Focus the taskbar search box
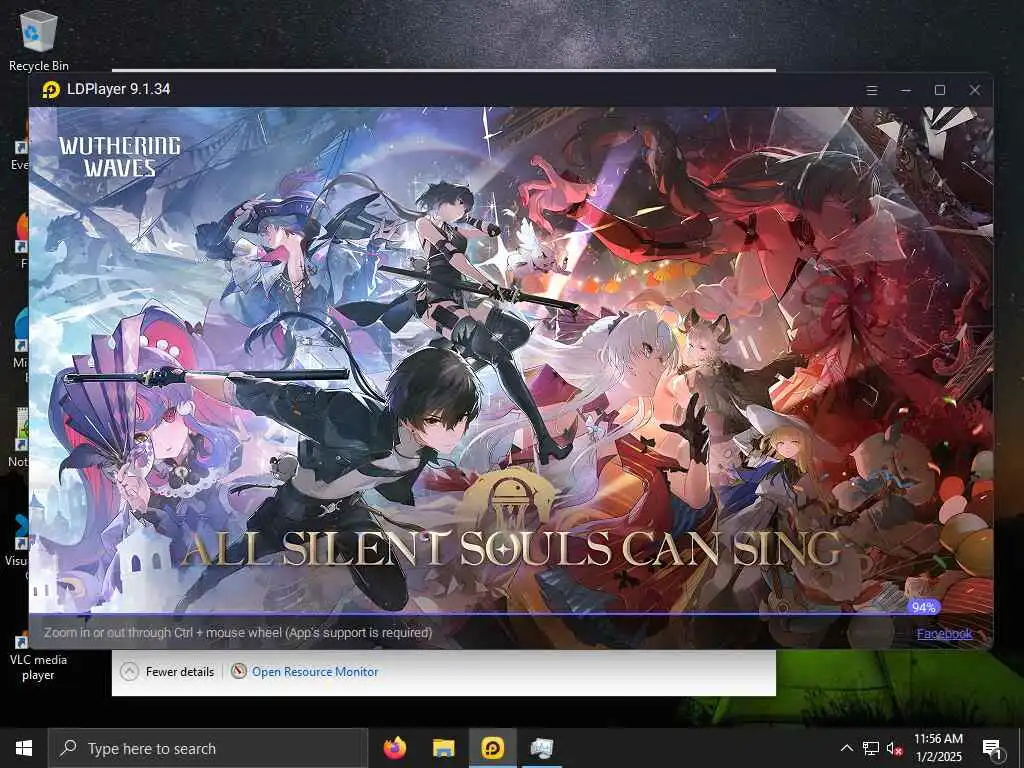The image size is (1024, 768). (208, 748)
